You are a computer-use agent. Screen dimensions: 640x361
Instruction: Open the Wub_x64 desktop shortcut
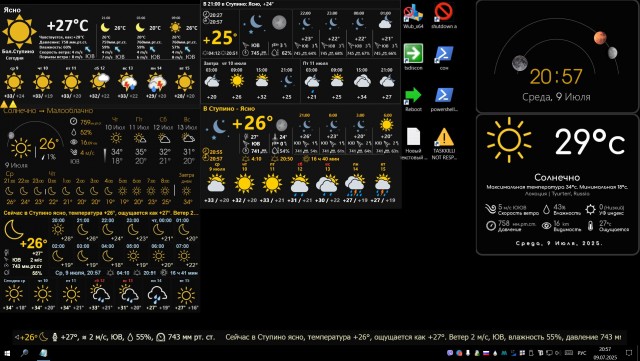pos(413,16)
